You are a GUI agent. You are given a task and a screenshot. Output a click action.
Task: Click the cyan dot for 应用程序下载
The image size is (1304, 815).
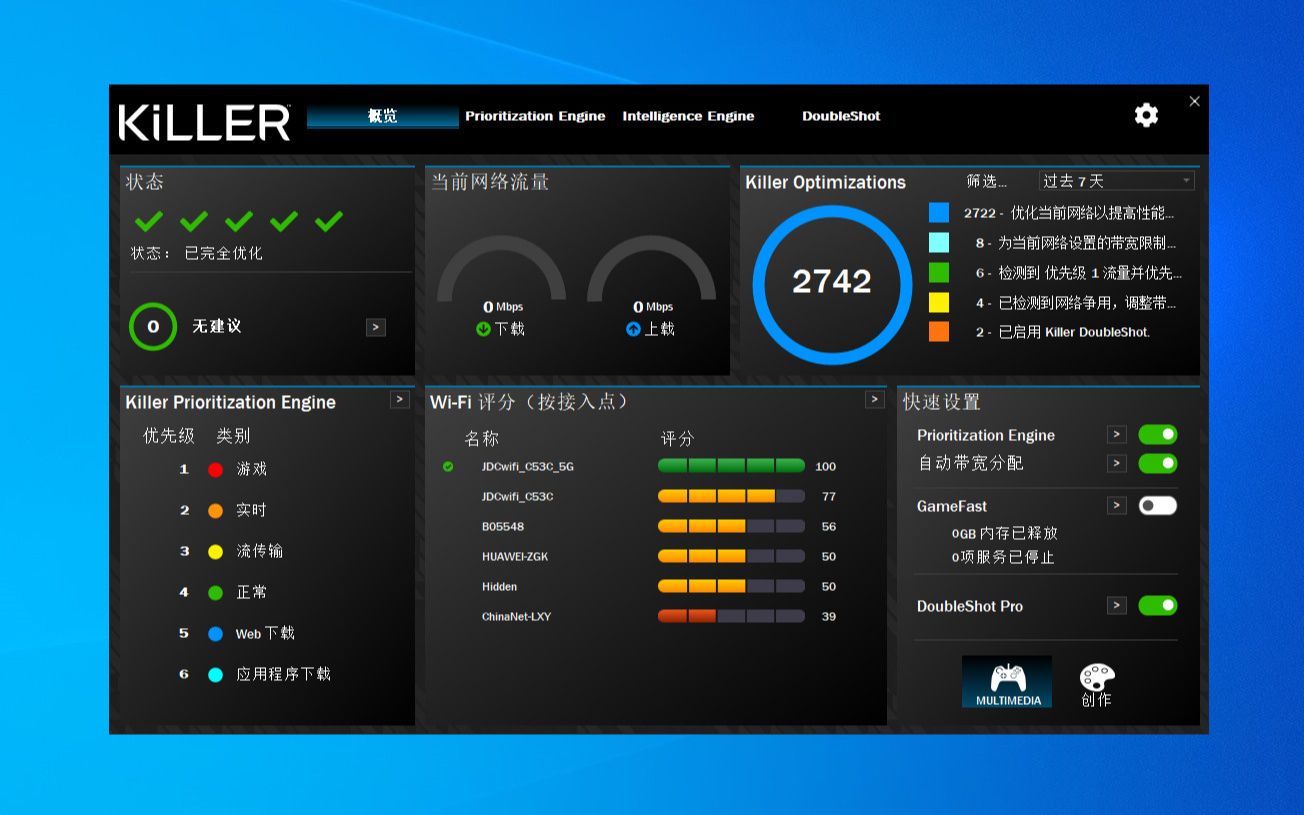coord(215,674)
